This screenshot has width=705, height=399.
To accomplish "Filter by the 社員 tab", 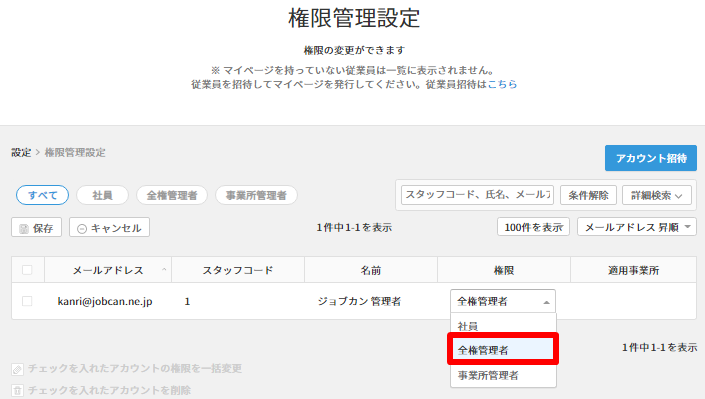I will coord(103,195).
